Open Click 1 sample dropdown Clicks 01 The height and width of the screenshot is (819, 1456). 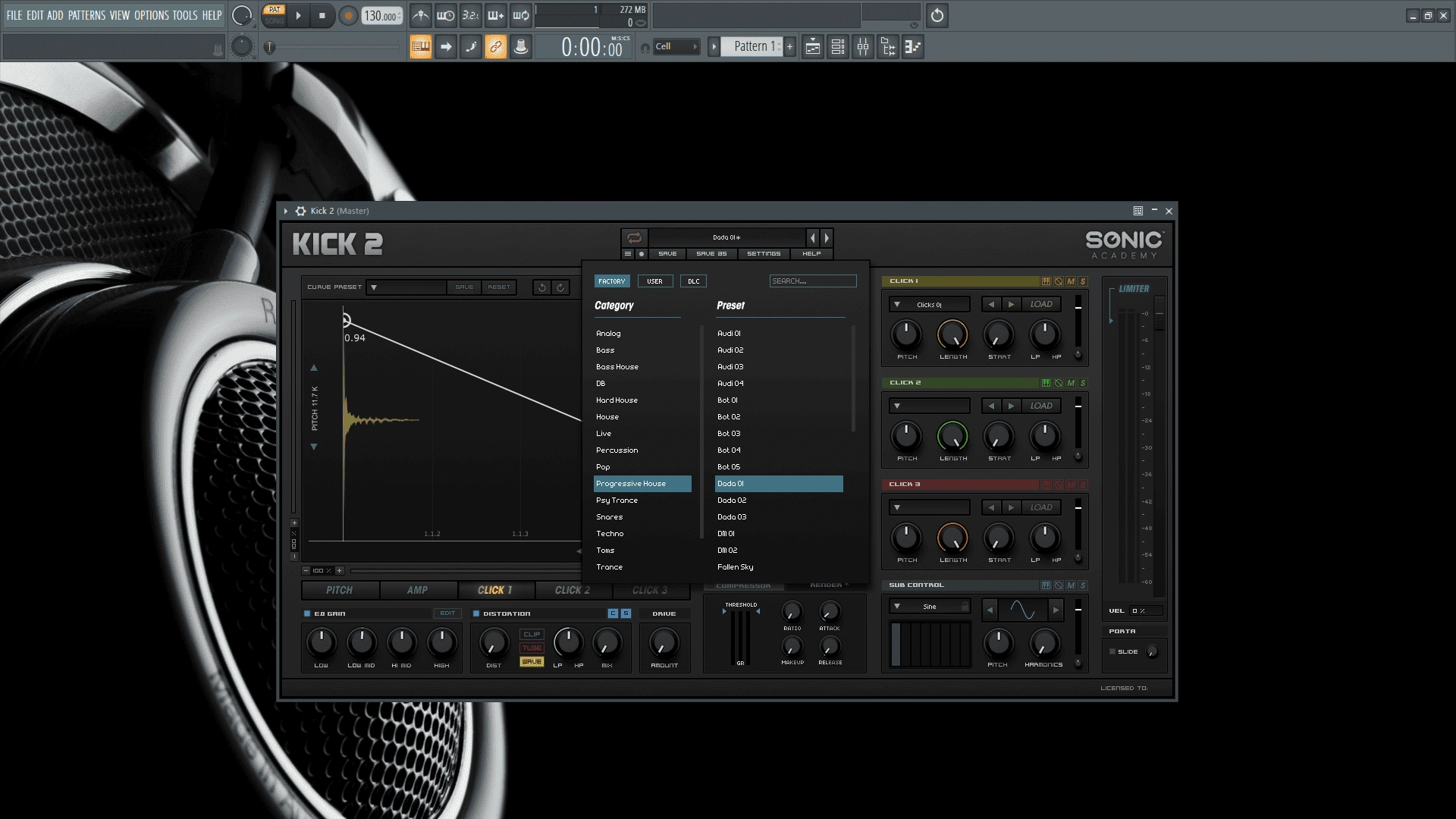tap(930, 305)
